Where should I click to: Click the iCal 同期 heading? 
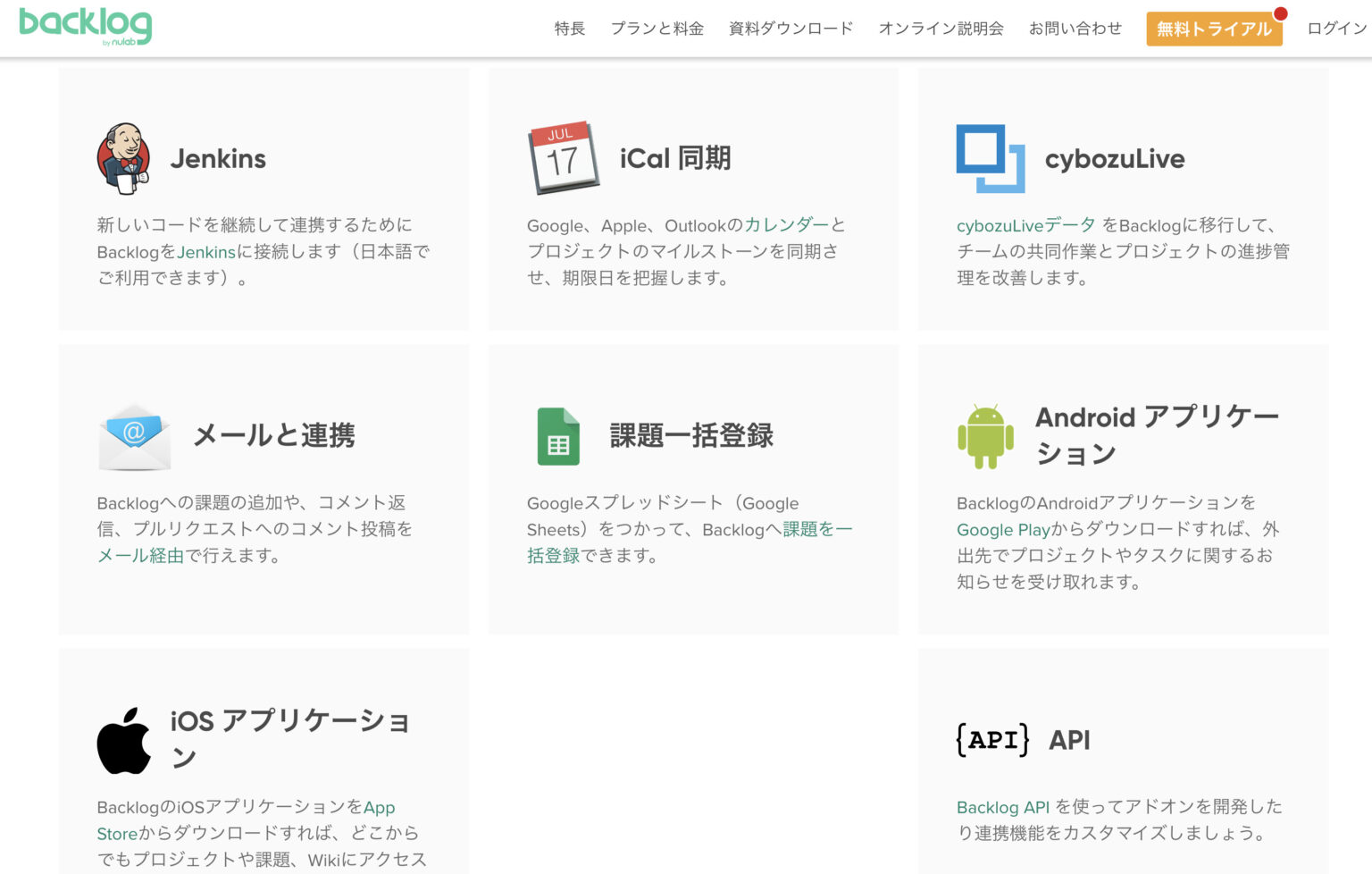click(x=675, y=158)
